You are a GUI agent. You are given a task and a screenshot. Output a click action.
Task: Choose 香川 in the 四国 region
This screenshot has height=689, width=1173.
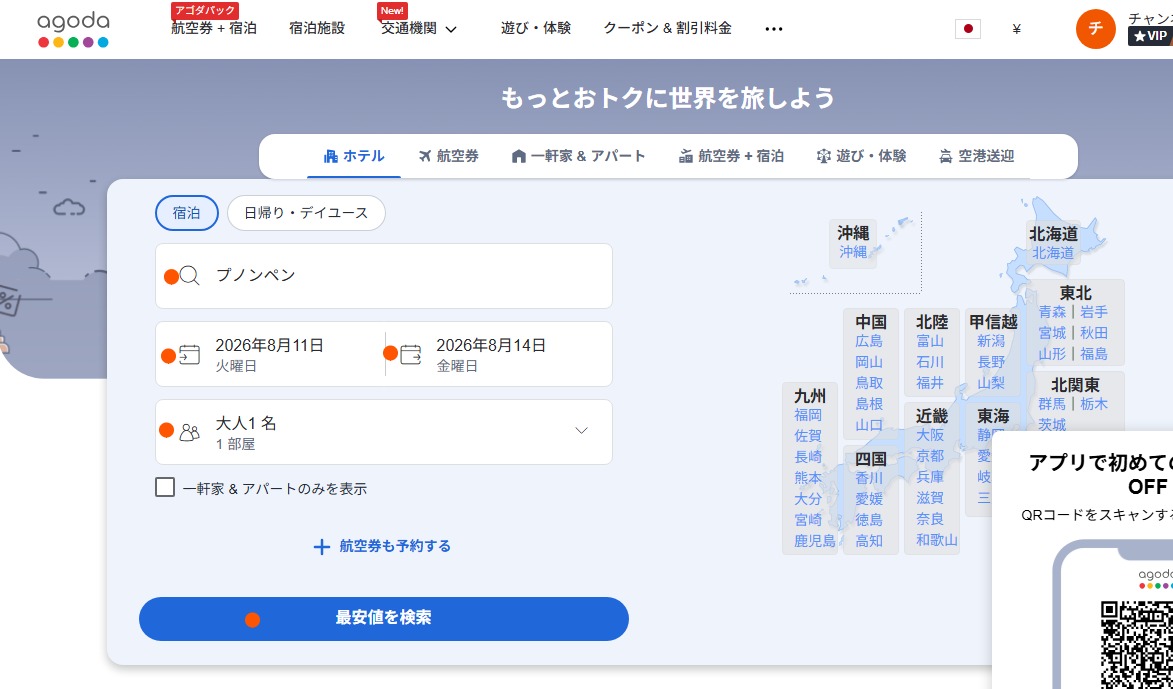[x=869, y=478]
